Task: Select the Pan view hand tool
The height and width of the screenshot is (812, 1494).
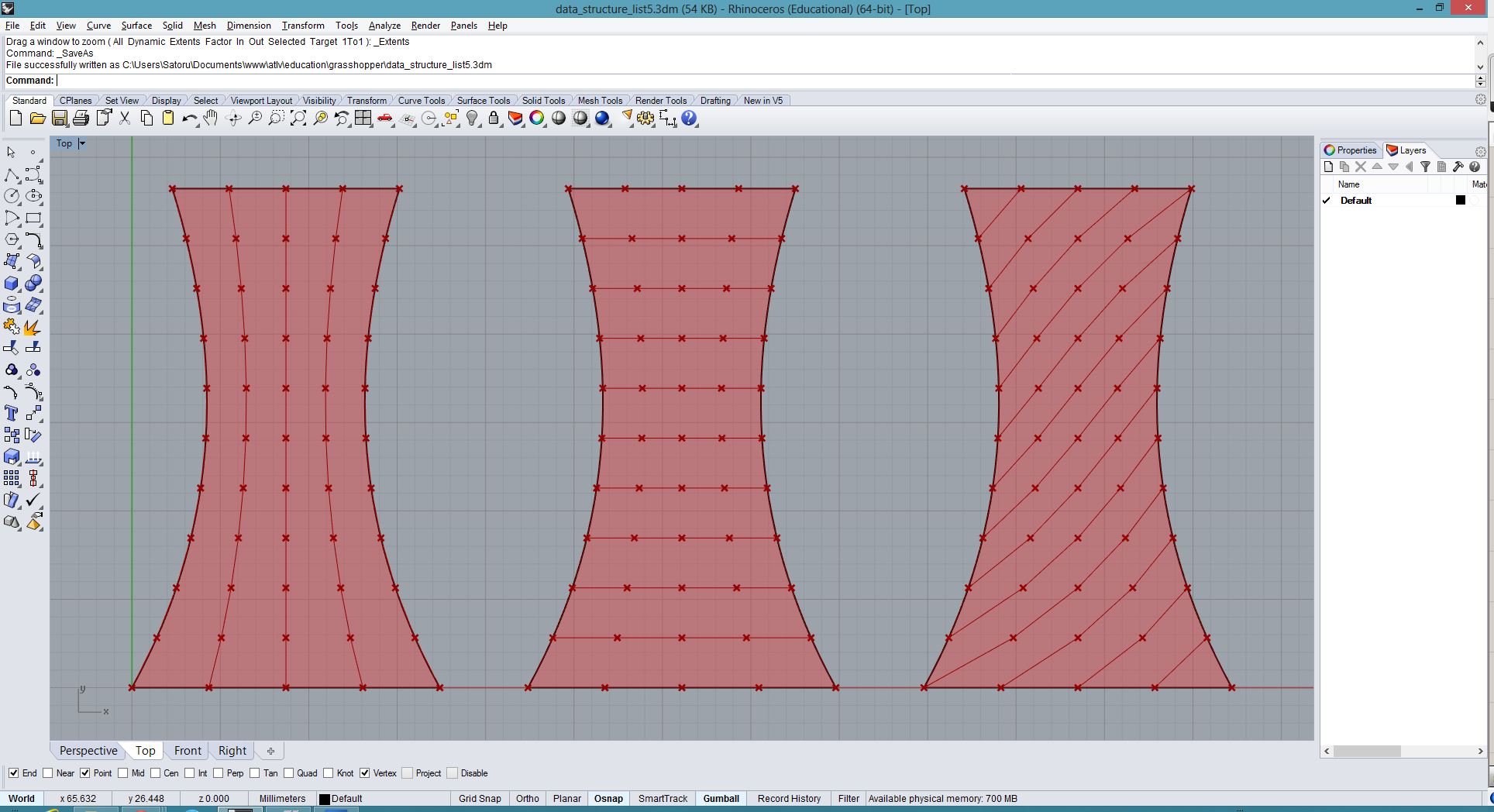Action: pos(211,119)
